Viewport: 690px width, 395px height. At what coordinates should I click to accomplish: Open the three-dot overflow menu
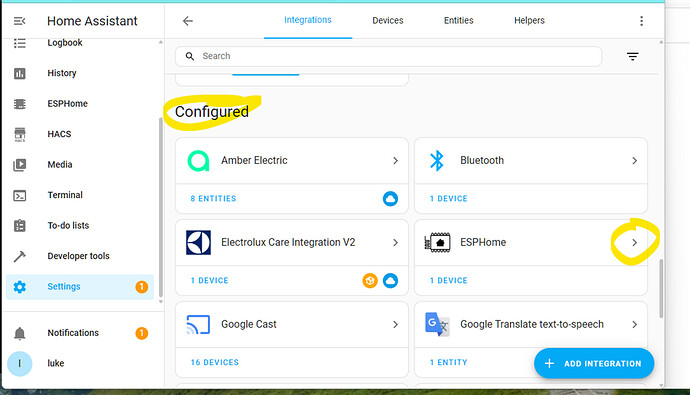coord(641,21)
